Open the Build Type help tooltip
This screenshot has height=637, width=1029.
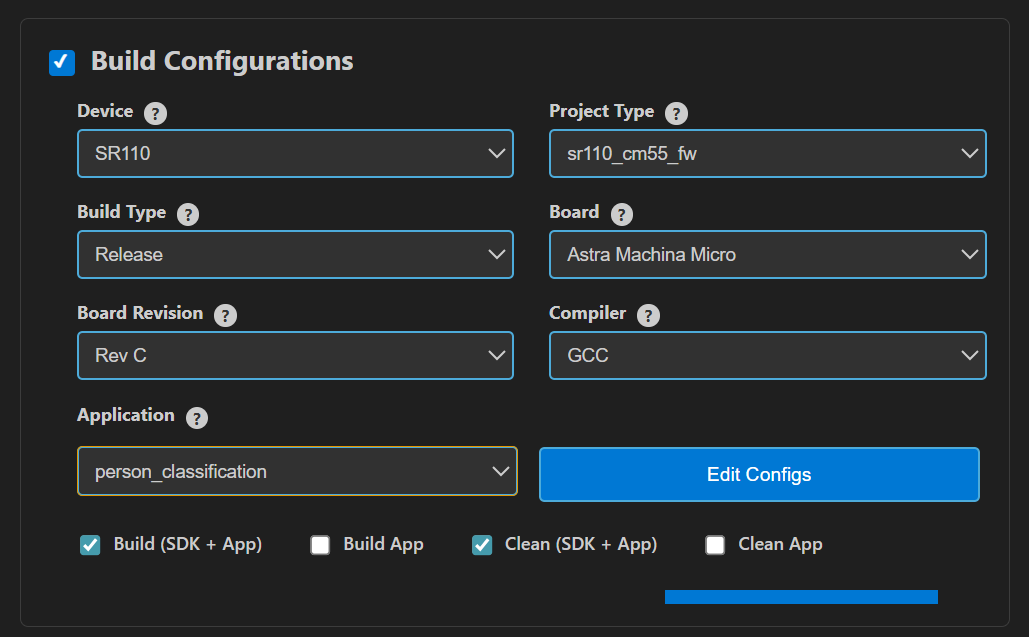coord(189,214)
